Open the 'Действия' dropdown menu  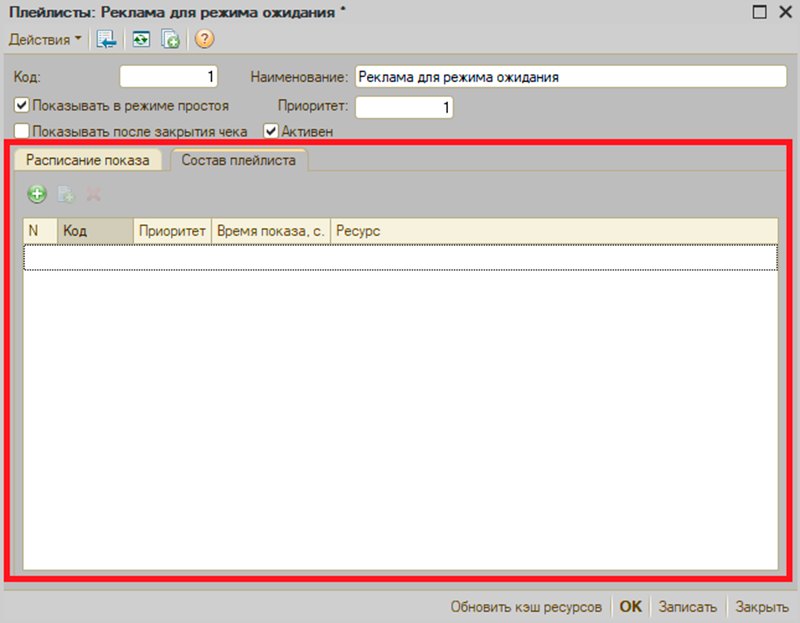pos(45,39)
